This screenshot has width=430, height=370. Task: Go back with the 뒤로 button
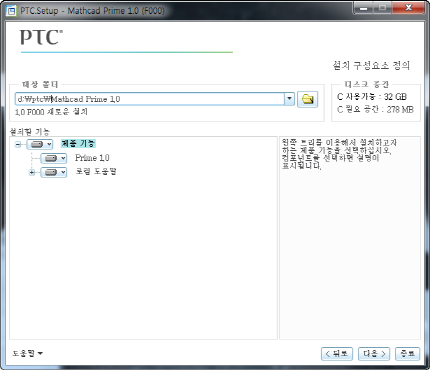337,354
